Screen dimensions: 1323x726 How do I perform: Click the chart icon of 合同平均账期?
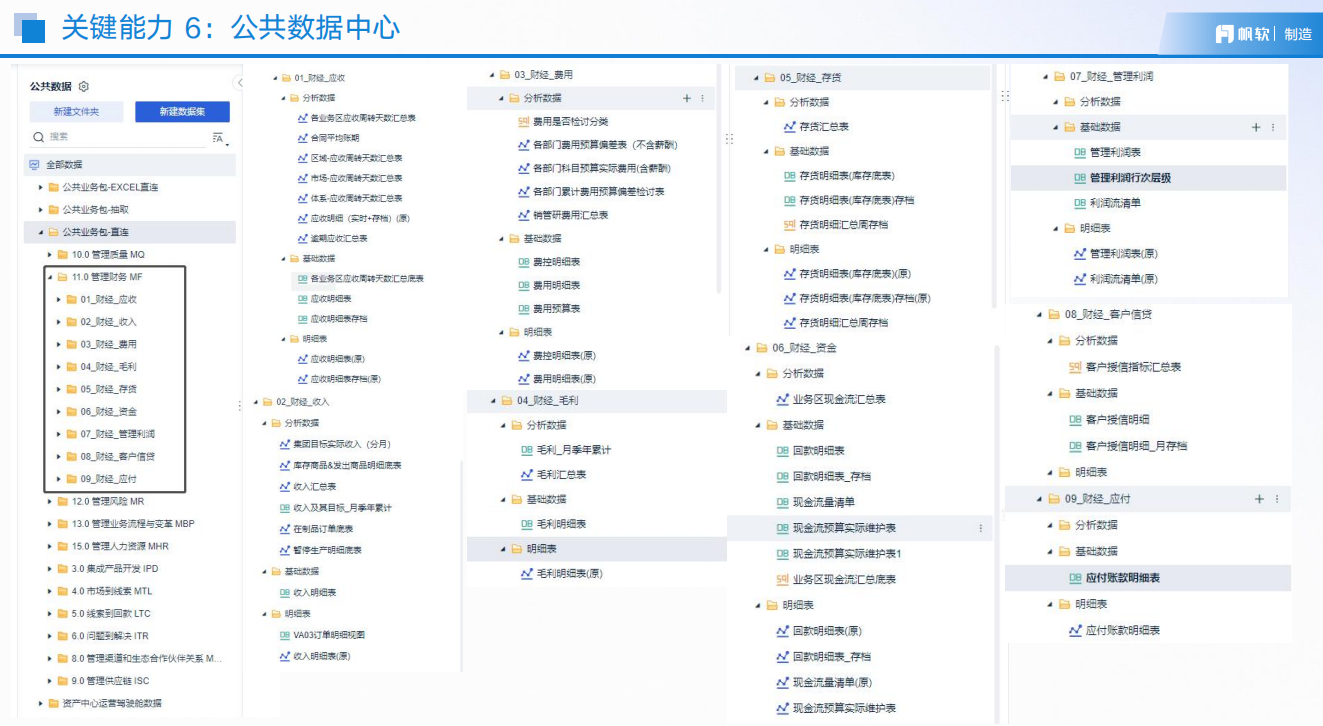[x=303, y=138]
